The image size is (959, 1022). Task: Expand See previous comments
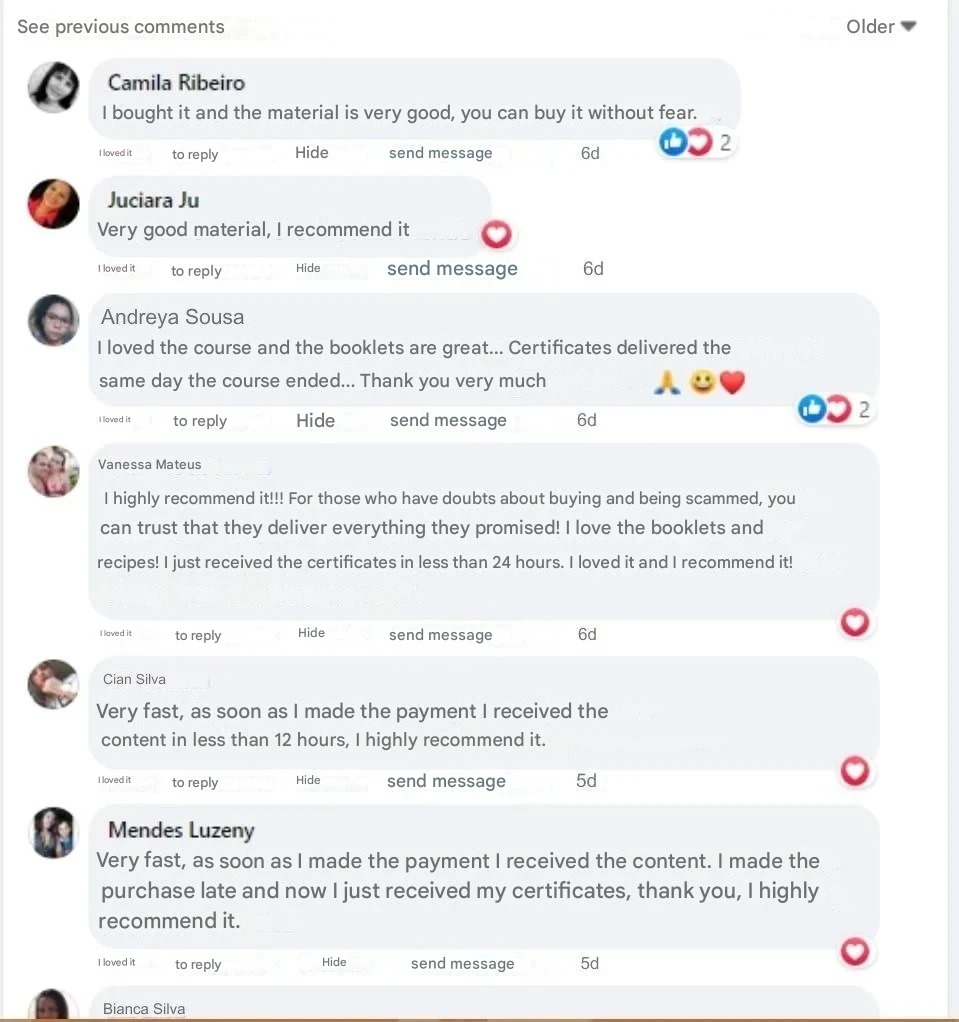[121, 27]
